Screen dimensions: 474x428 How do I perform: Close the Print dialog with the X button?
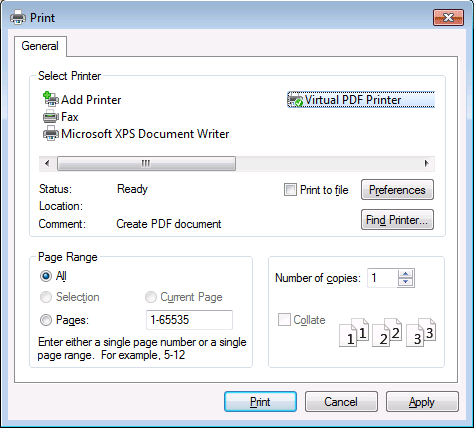click(x=448, y=17)
